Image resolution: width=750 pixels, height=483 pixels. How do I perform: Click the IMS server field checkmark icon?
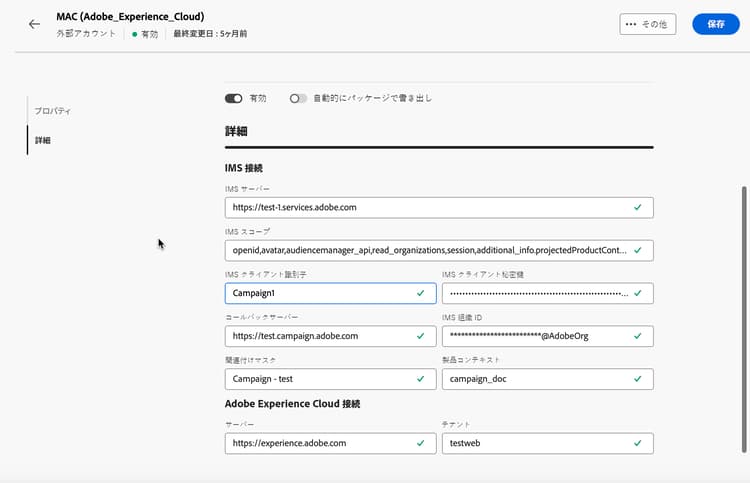638,207
